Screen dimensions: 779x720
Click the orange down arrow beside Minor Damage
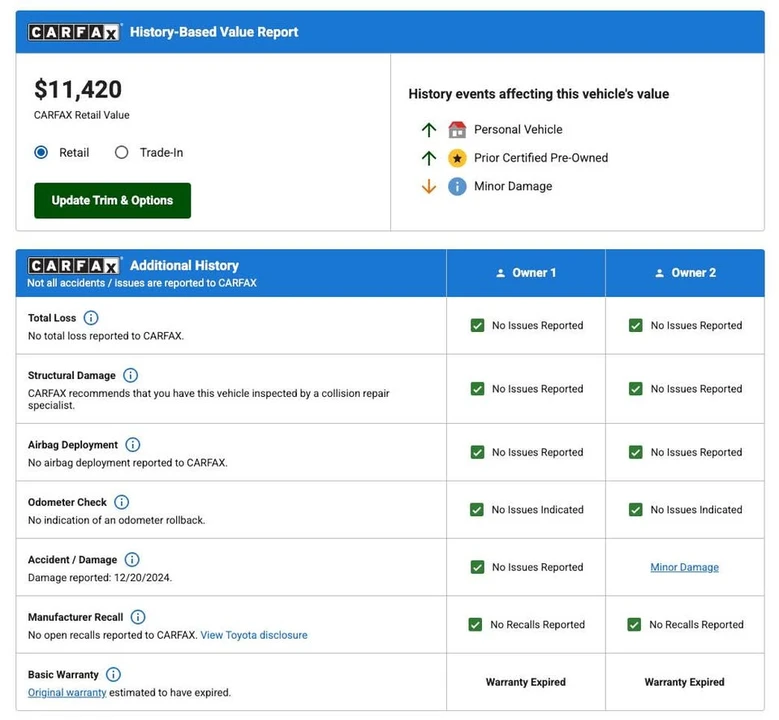pyautogui.click(x=429, y=187)
